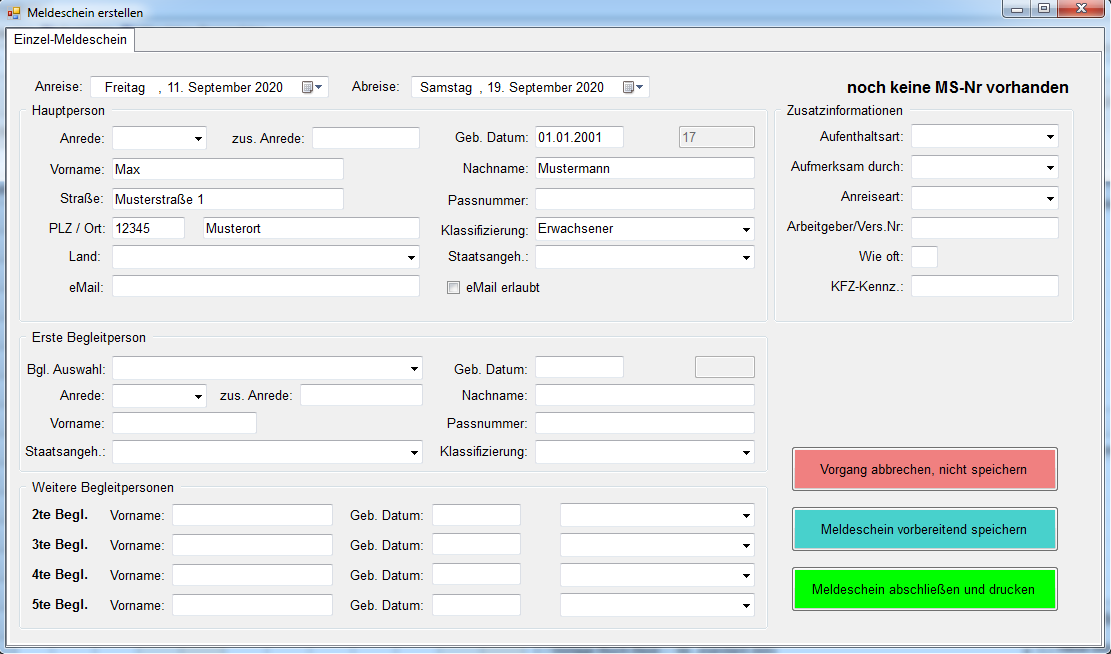
Task: Open the Abreise date calendar picker
Action: click(x=633, y=88)
